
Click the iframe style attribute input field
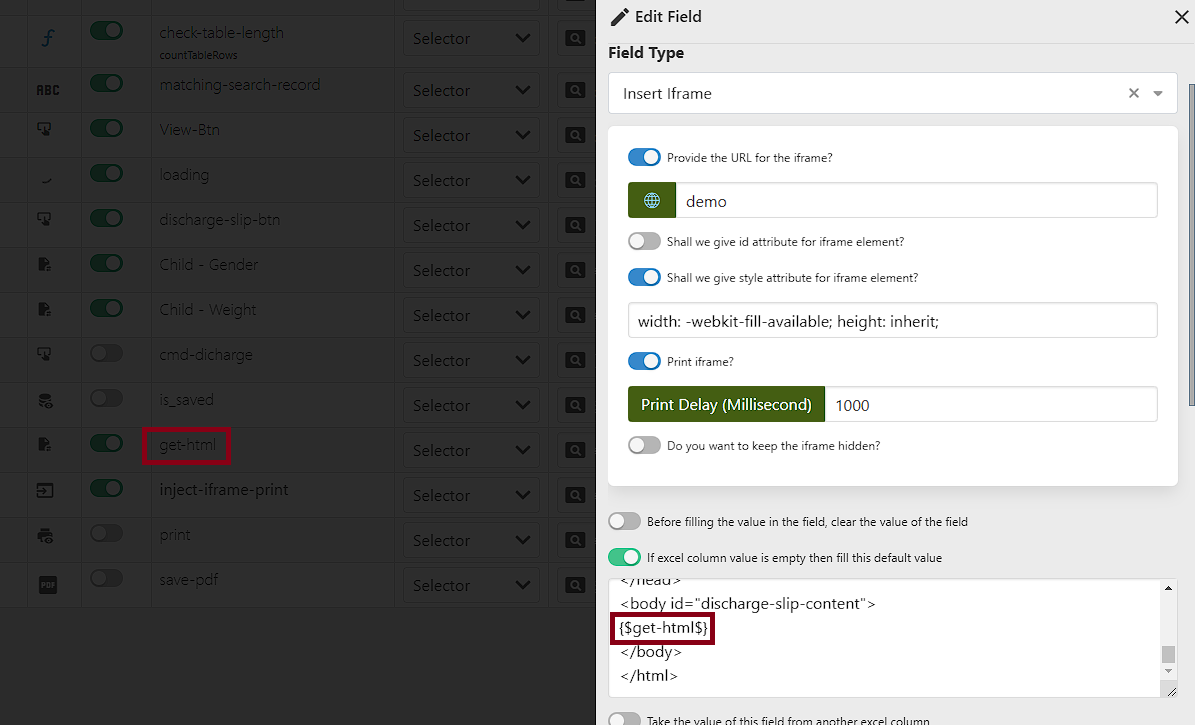tap(892, 321)
